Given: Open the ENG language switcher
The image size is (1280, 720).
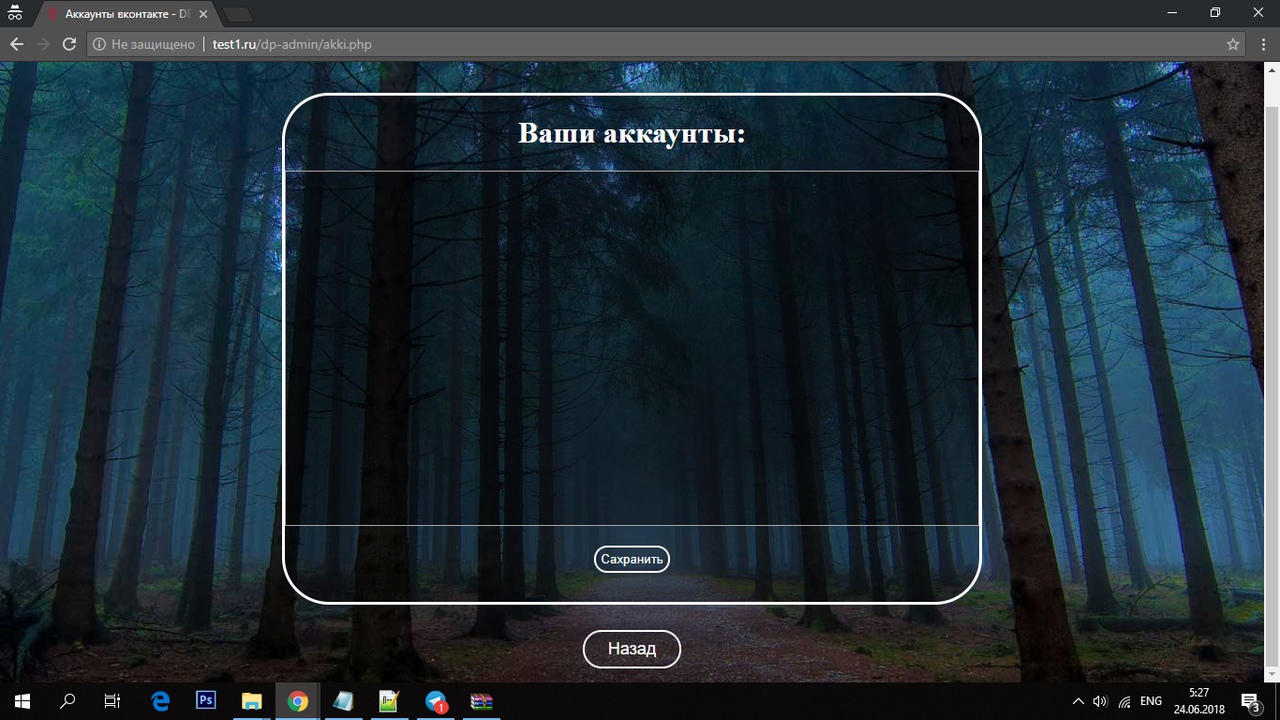Looking at the screenshot, I should (x=1151, y=701).
